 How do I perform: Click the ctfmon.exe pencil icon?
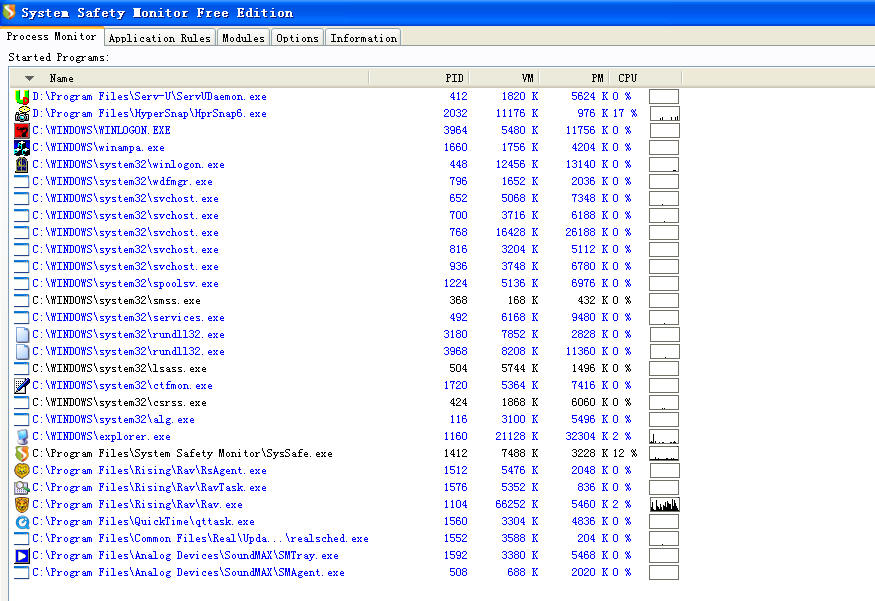coord(22,386)
